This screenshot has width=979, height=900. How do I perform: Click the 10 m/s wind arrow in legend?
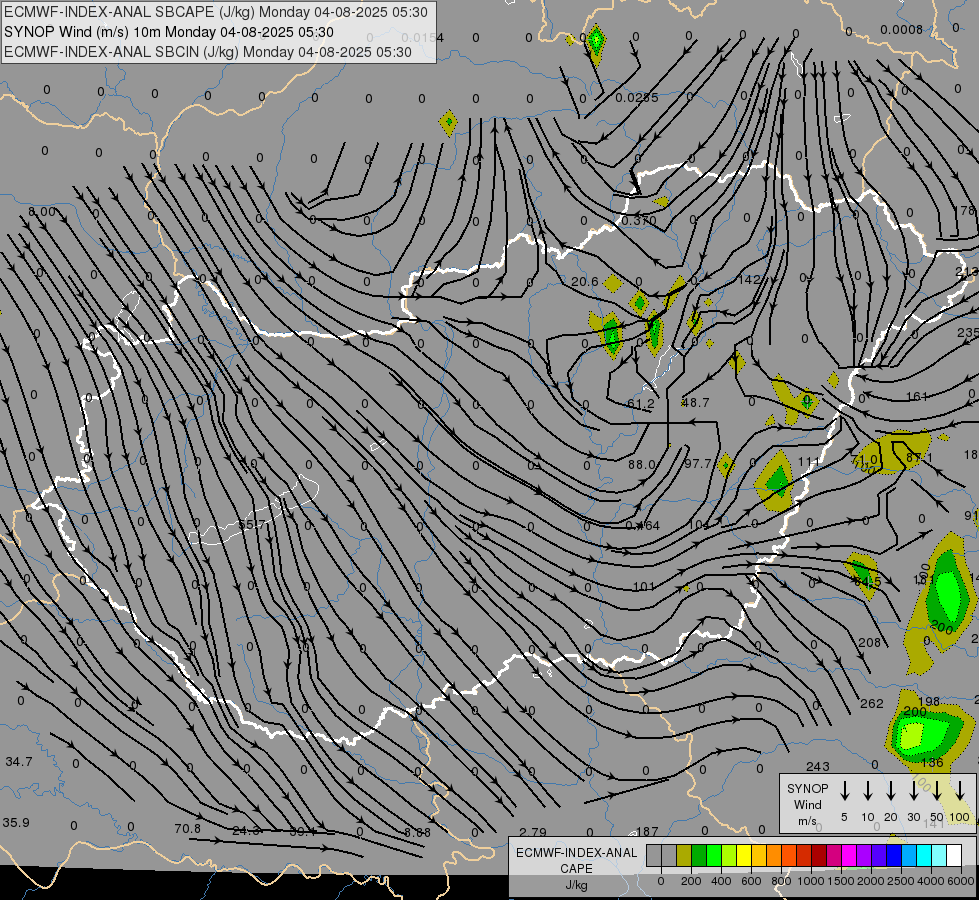tap(868, 791)
